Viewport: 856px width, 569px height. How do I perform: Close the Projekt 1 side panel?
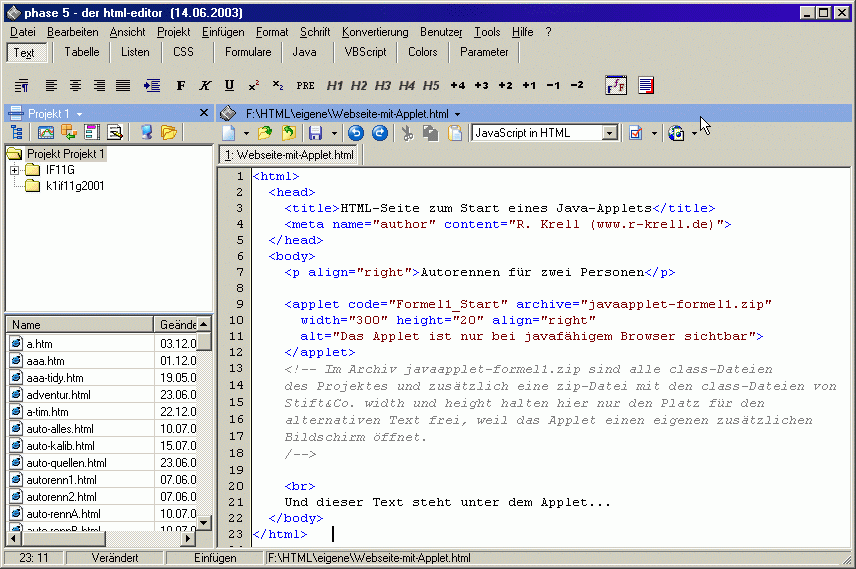click(204, 113)
